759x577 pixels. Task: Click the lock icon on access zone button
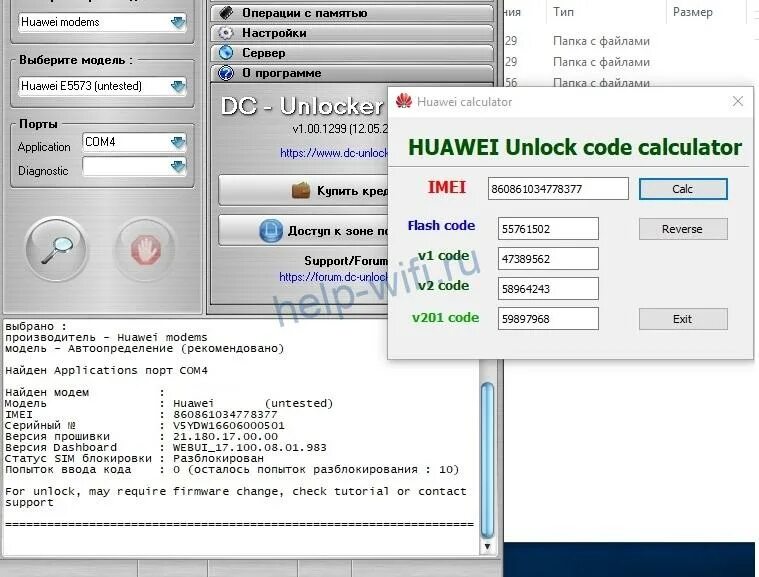pyautogui.click(x=271, y=231)
